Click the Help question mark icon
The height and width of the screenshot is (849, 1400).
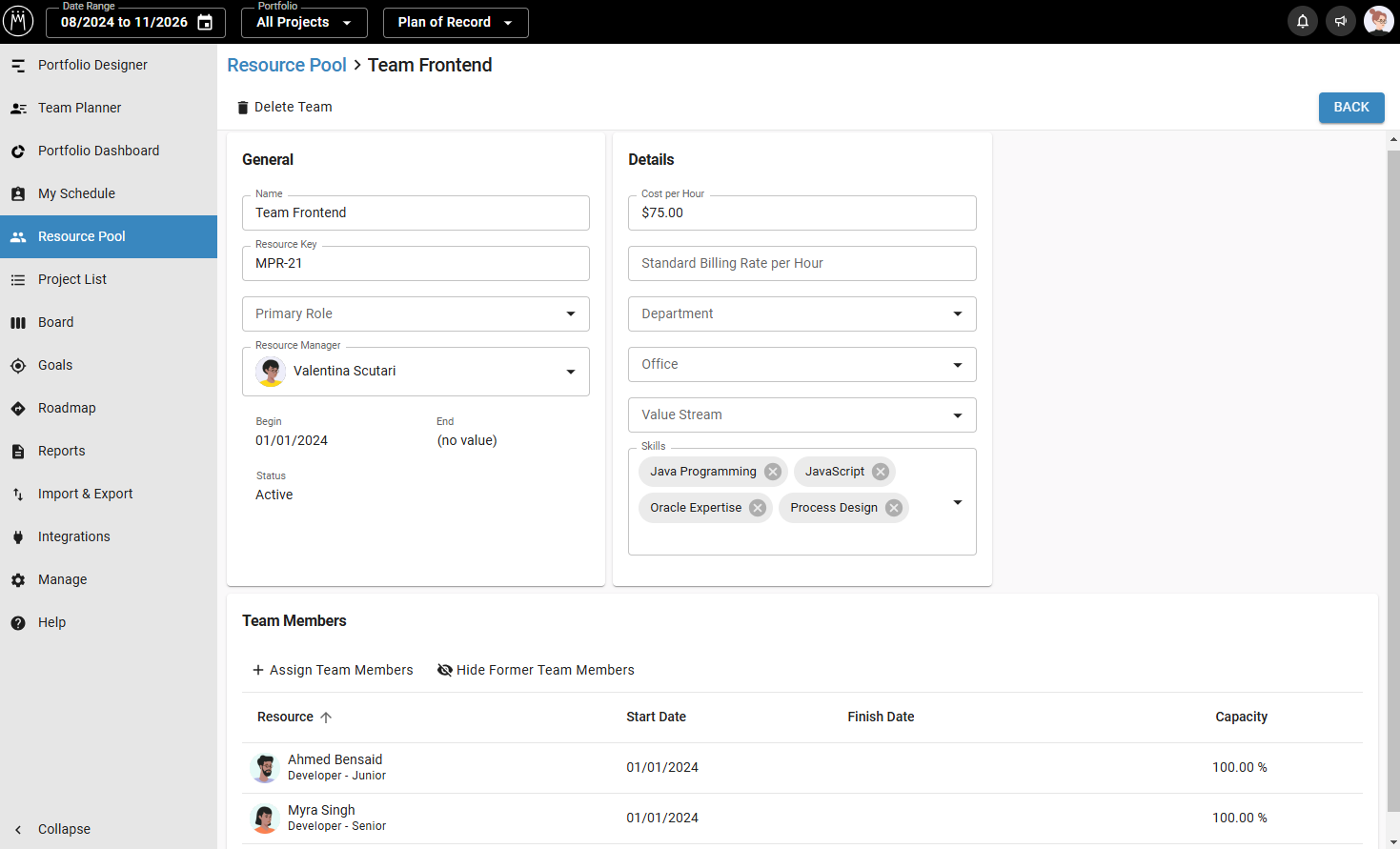tap(18, 622)
